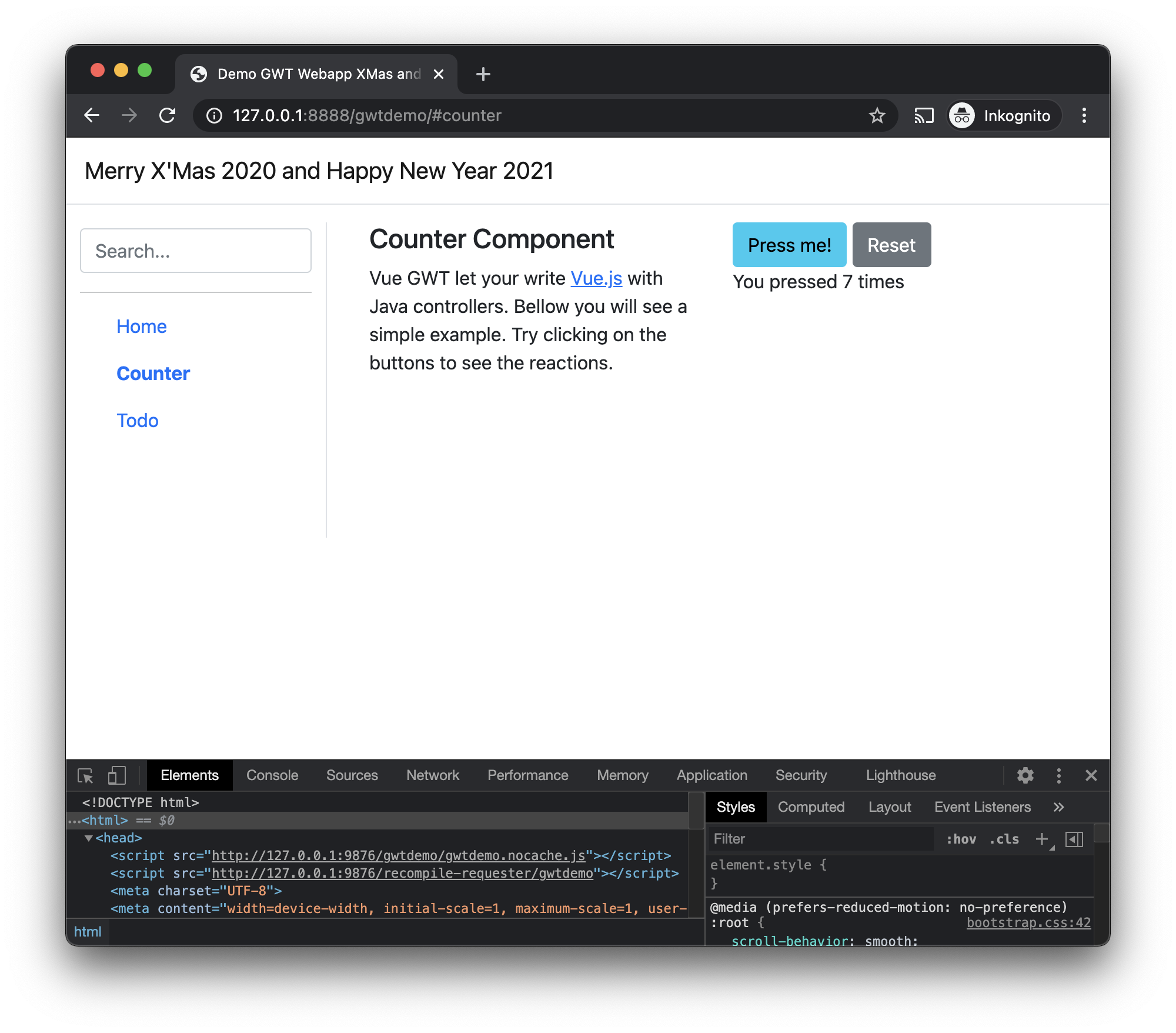
Task: Open the recompile-requester/gwtdemo script link
Action: [402, 873]
